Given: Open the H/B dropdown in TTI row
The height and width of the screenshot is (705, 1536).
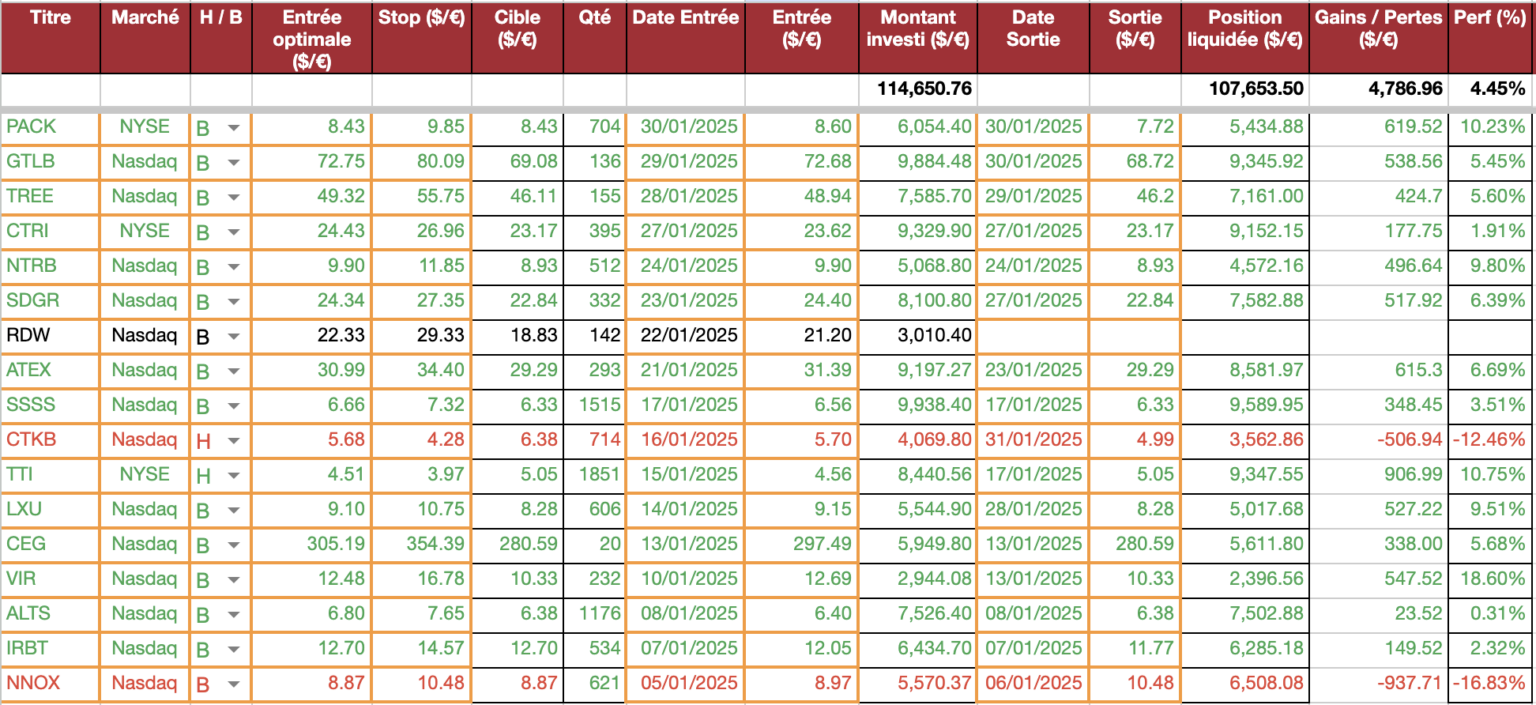Looking at the screenshot, I should pos(233,475).
